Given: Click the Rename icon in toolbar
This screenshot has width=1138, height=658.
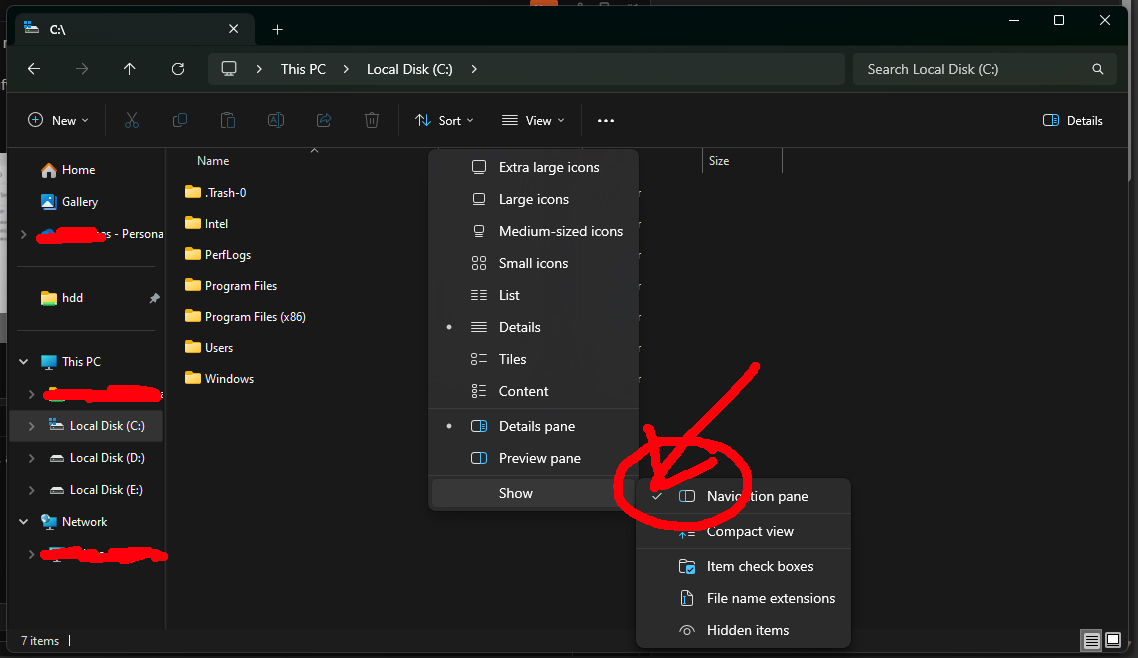Looking at the screenshot, I should (x=276, y=120).
